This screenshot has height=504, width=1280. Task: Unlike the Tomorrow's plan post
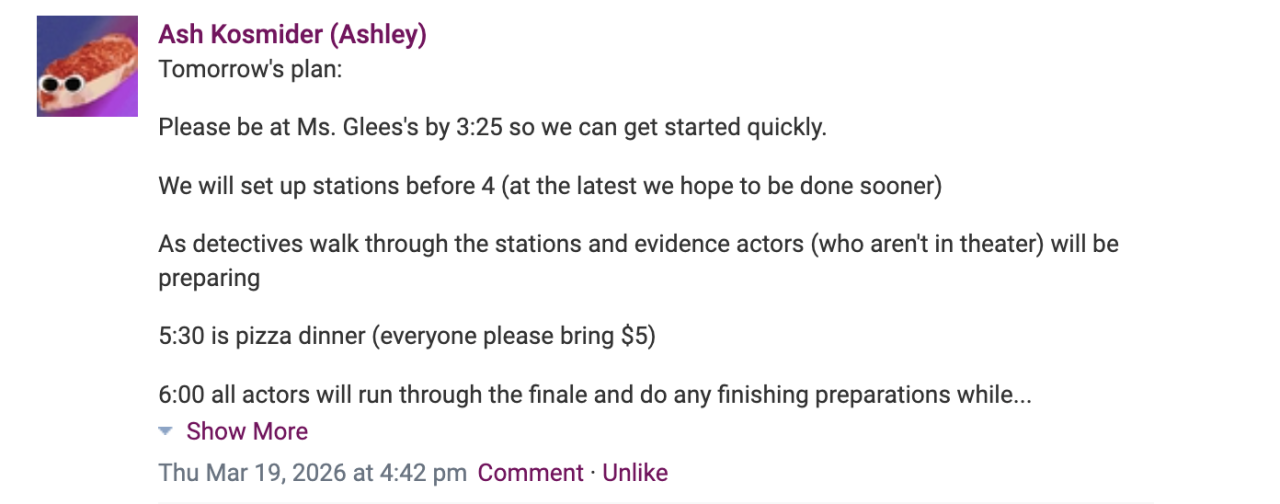[x=635, y=473]
